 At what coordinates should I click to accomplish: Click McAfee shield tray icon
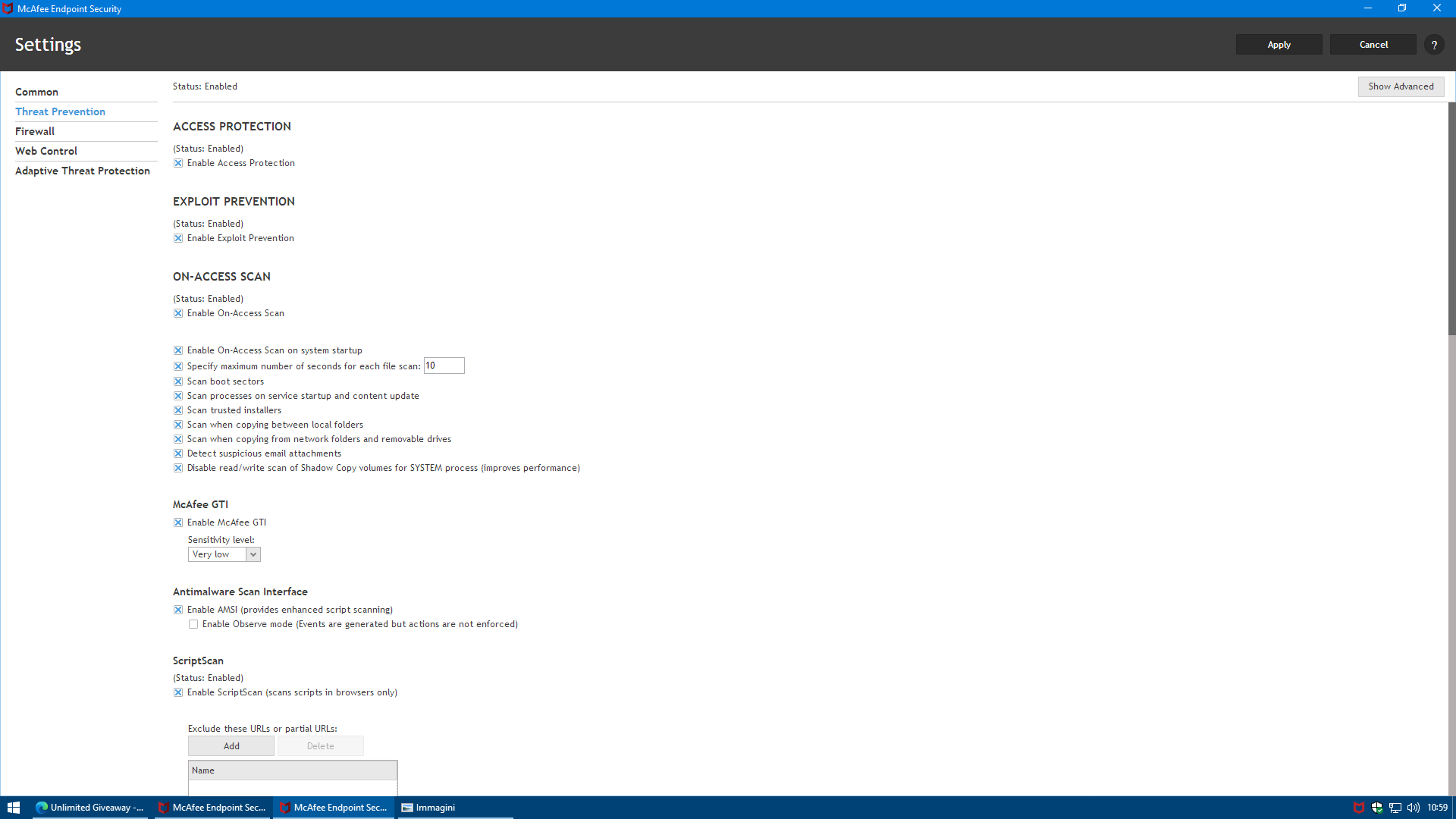coord(1359,808)
